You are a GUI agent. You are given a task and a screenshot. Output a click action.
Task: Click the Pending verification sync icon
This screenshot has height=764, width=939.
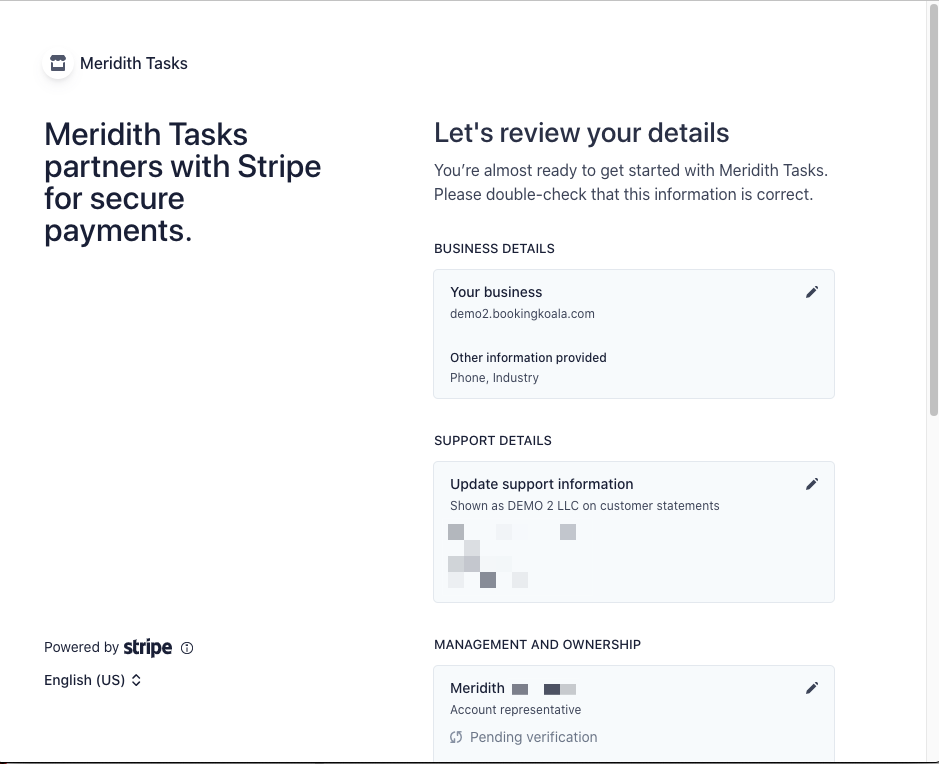click(x=456, y=737)
